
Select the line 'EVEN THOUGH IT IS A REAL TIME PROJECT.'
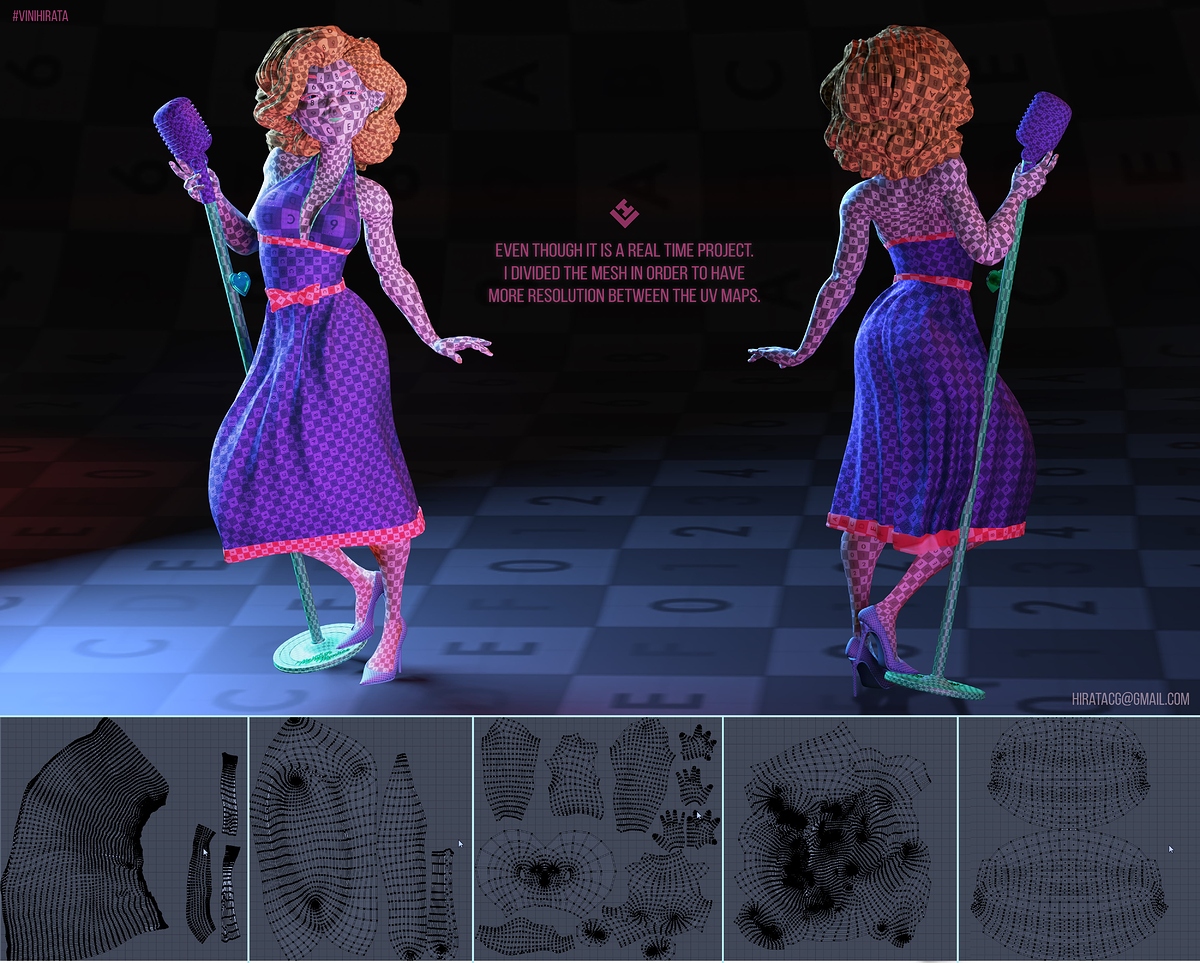click(624, 250)
